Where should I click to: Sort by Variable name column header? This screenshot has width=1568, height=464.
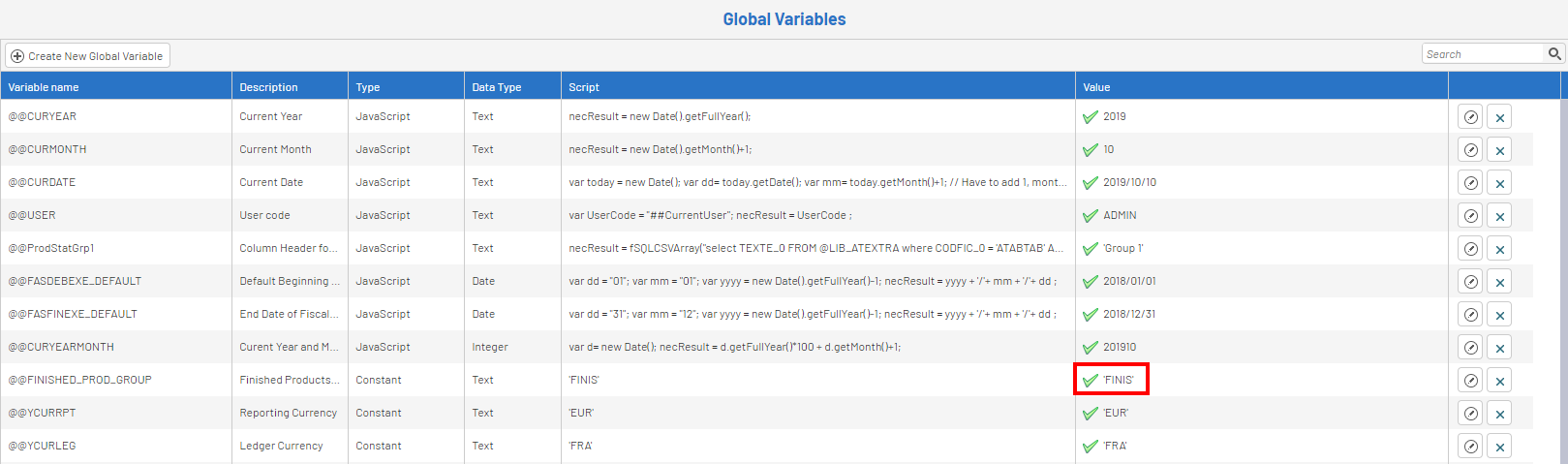44,87
